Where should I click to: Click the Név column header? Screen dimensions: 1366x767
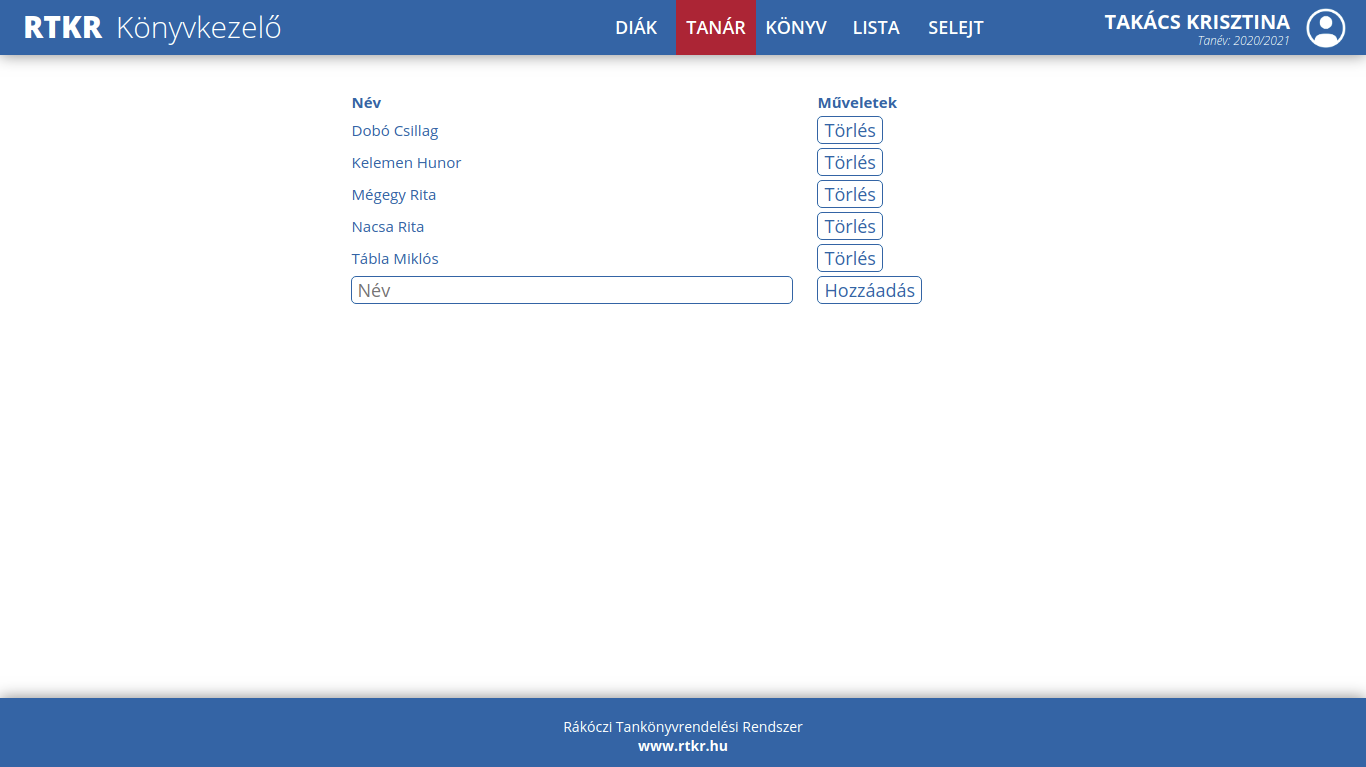point(366,103)
